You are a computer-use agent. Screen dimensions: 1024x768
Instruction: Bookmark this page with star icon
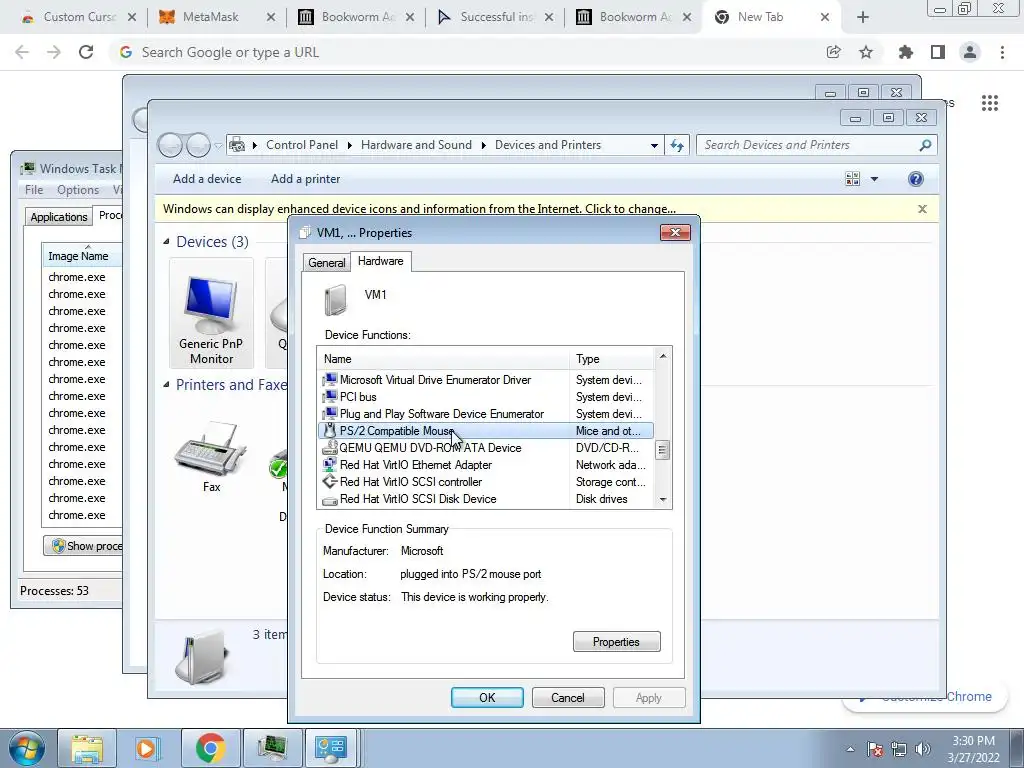point(865,52)
